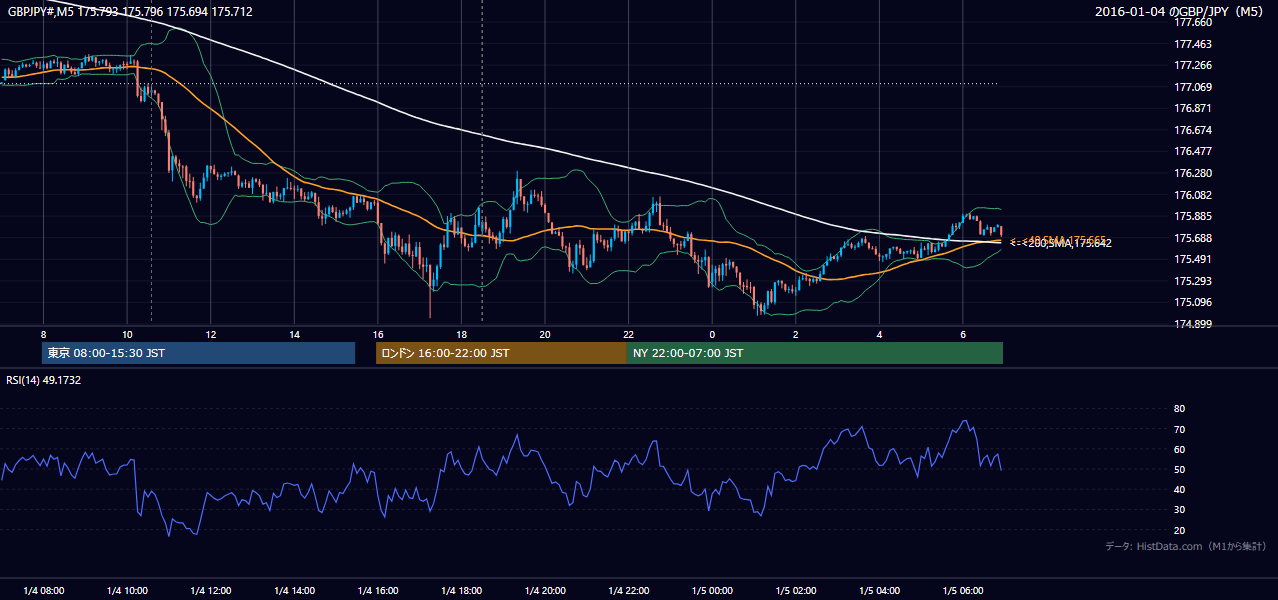The height and width of the screenshot is (600, 1278).
Task: Select the 176.280 price label
Action: tap(1192, 173)
